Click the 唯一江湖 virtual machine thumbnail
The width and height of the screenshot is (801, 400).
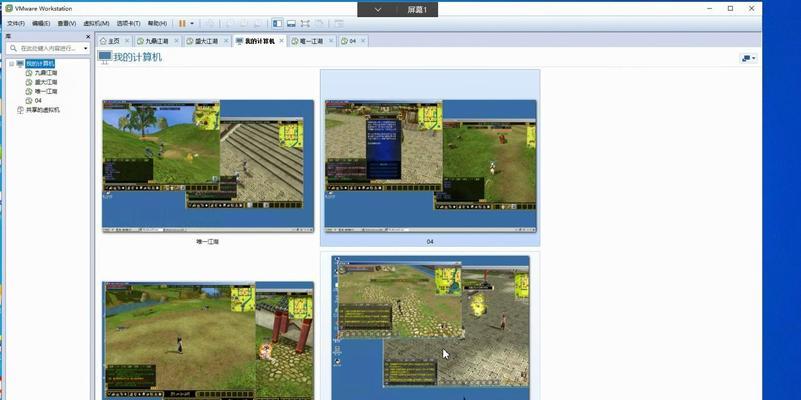coord(208,166)
